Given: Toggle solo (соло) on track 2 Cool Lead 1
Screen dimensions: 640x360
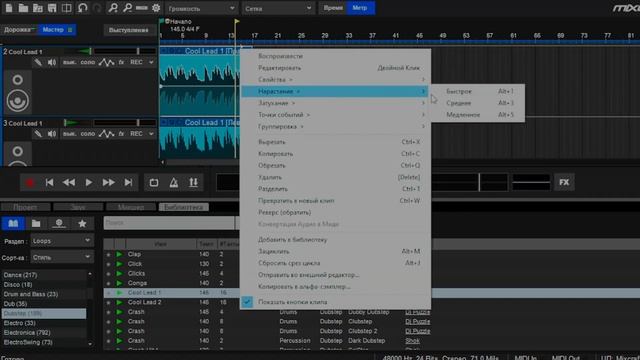Looking at the screenshot, I should coord(87,62).
